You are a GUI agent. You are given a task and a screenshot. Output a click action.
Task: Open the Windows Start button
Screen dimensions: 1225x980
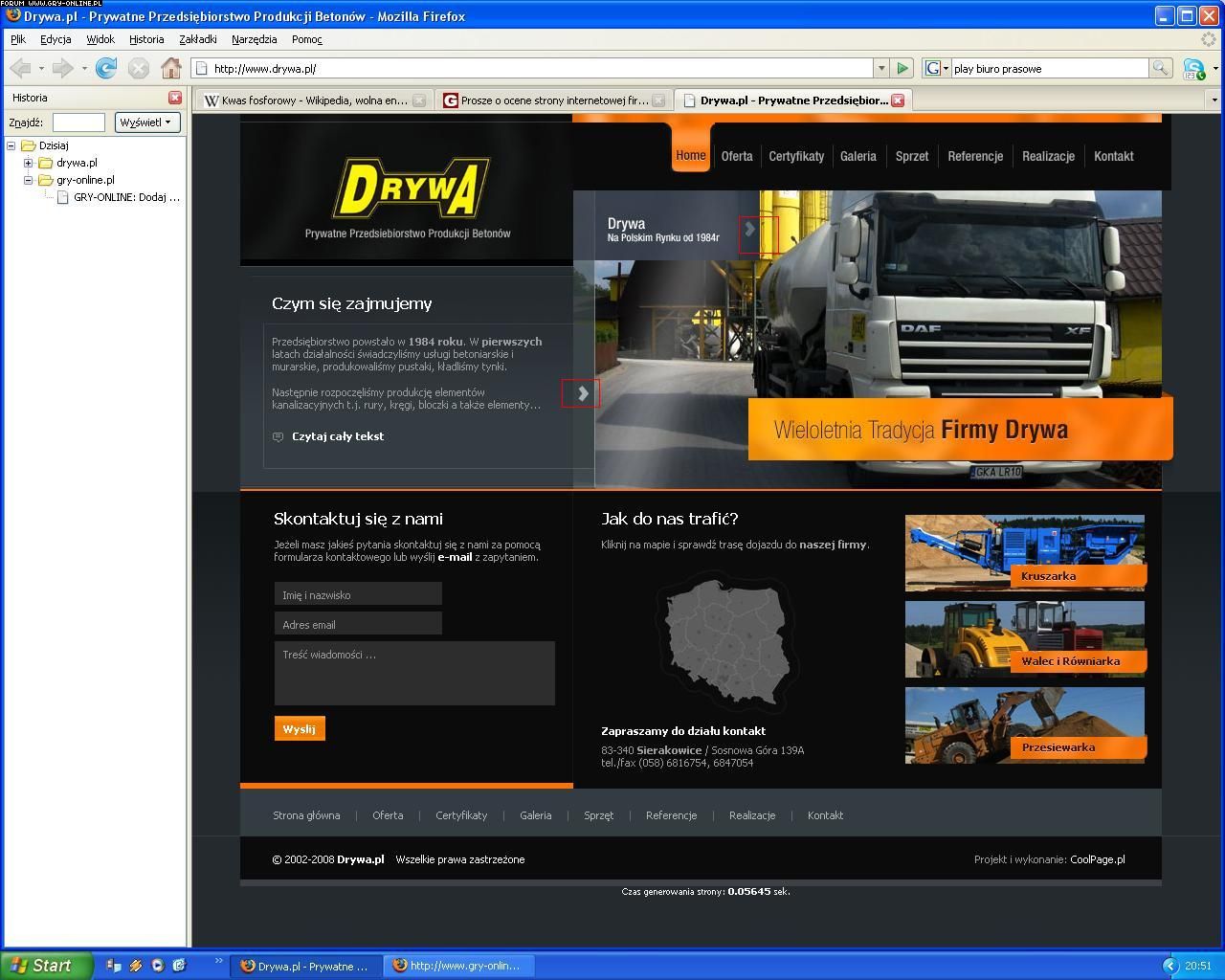point(46,966)
